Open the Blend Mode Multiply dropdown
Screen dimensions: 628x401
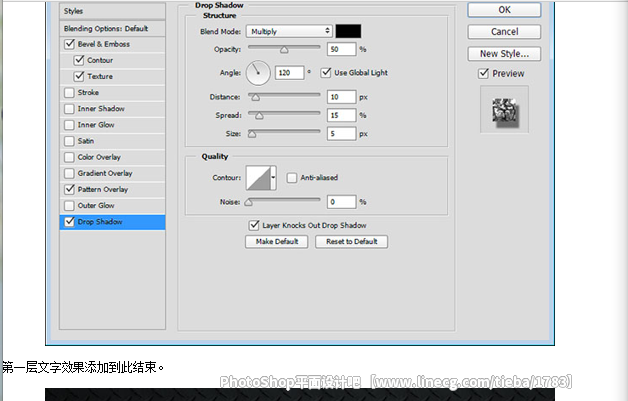tap(289, 31)
